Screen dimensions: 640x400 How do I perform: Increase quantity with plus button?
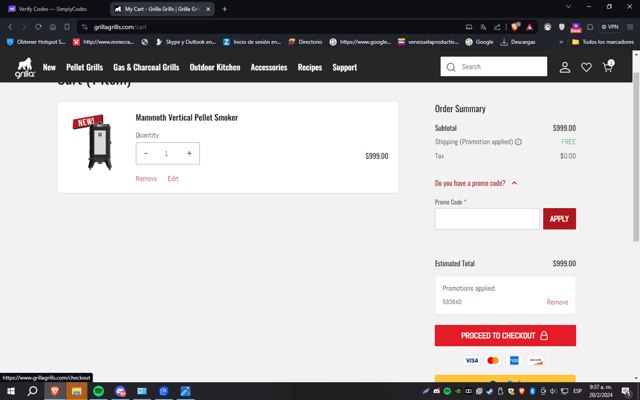(189, 153)
